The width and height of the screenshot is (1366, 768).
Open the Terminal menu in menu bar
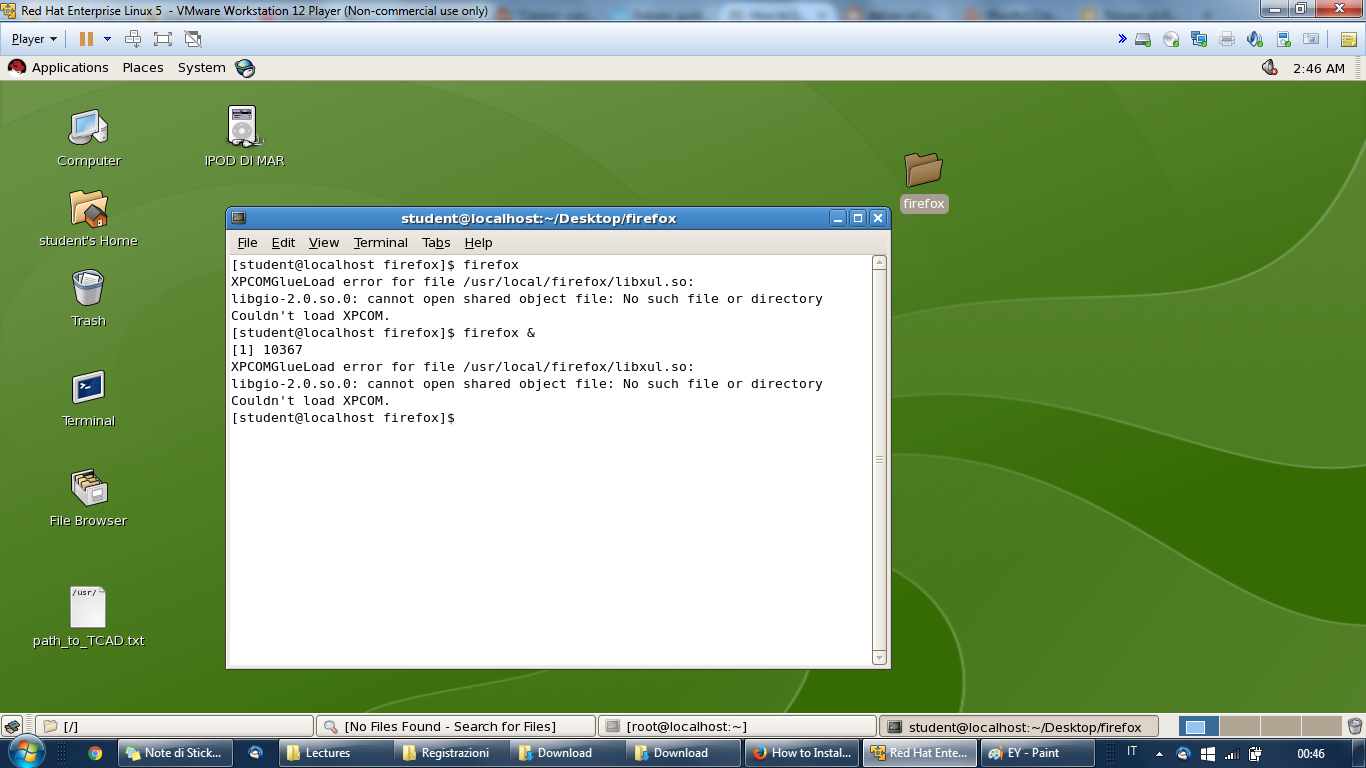coord(380,243)
